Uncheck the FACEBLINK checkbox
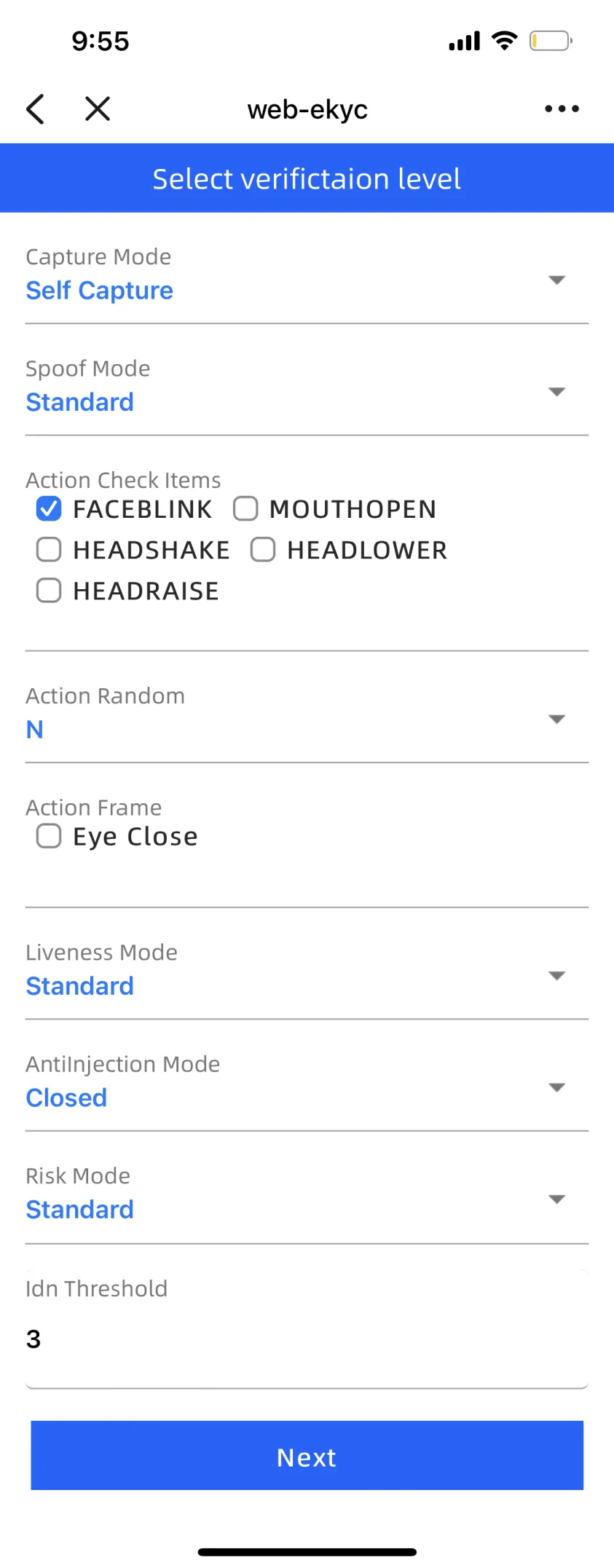Screen dimensions: 614x1568 click(49, 509)
